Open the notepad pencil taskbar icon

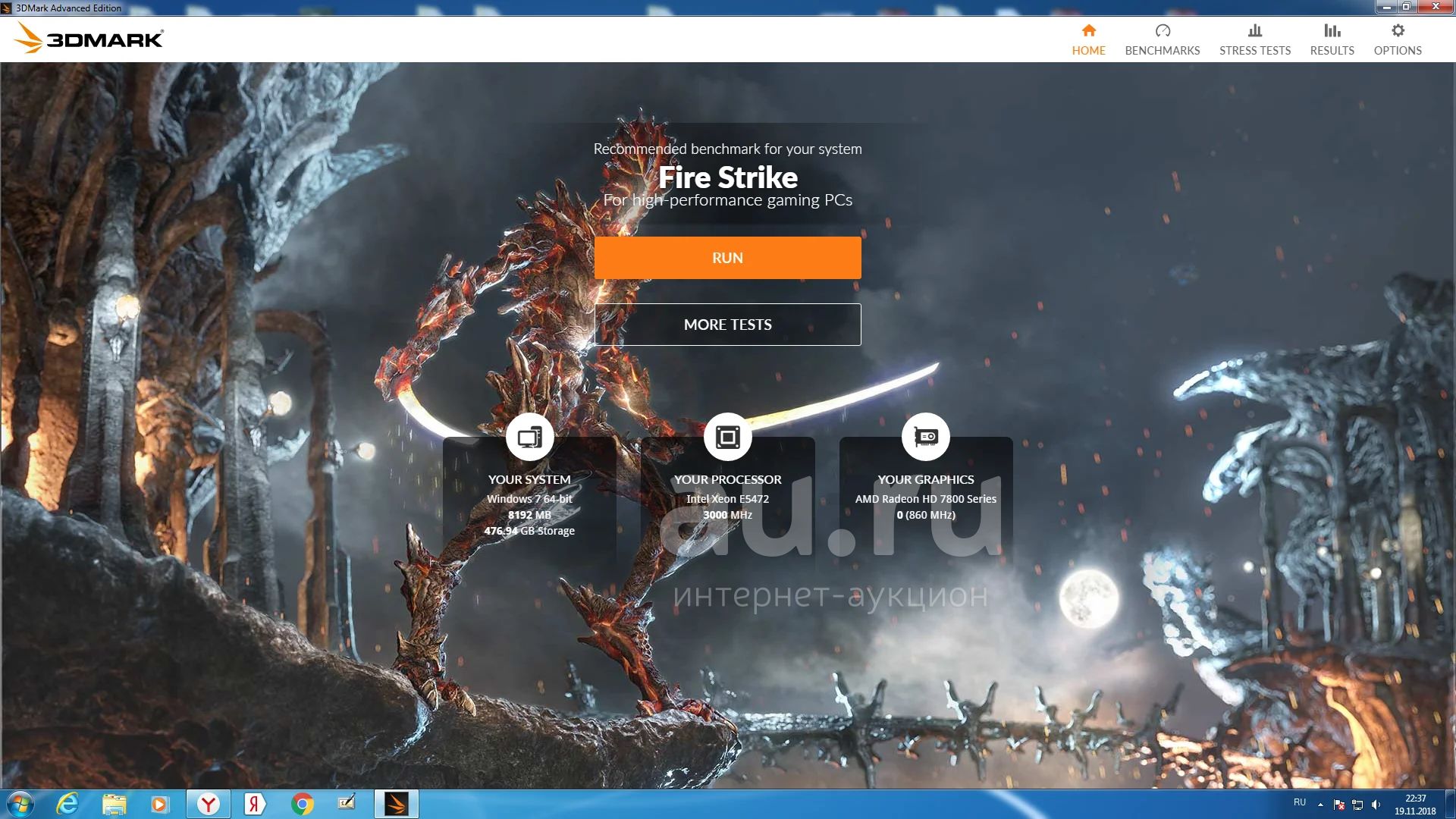347,804
